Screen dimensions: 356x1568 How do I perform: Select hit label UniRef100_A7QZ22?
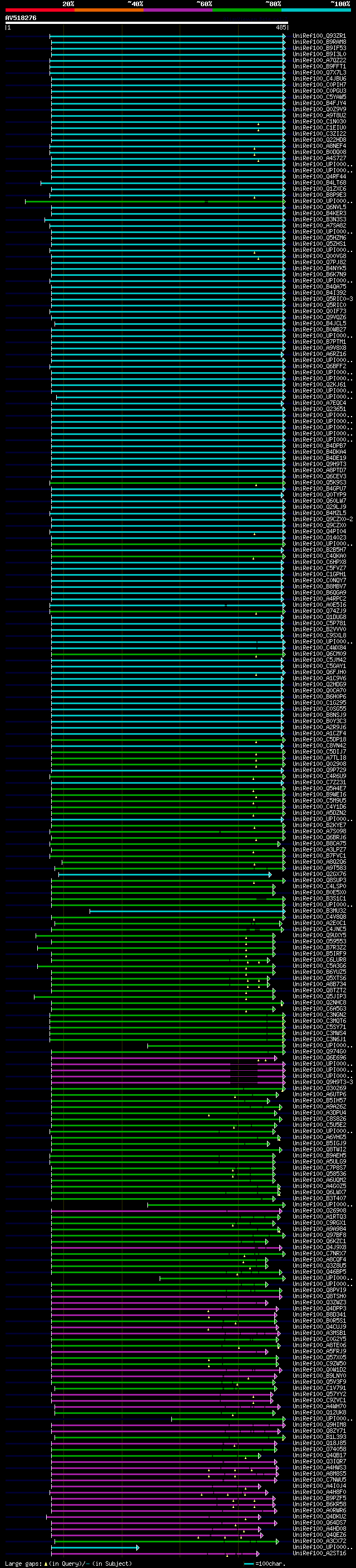coord(319,60)
